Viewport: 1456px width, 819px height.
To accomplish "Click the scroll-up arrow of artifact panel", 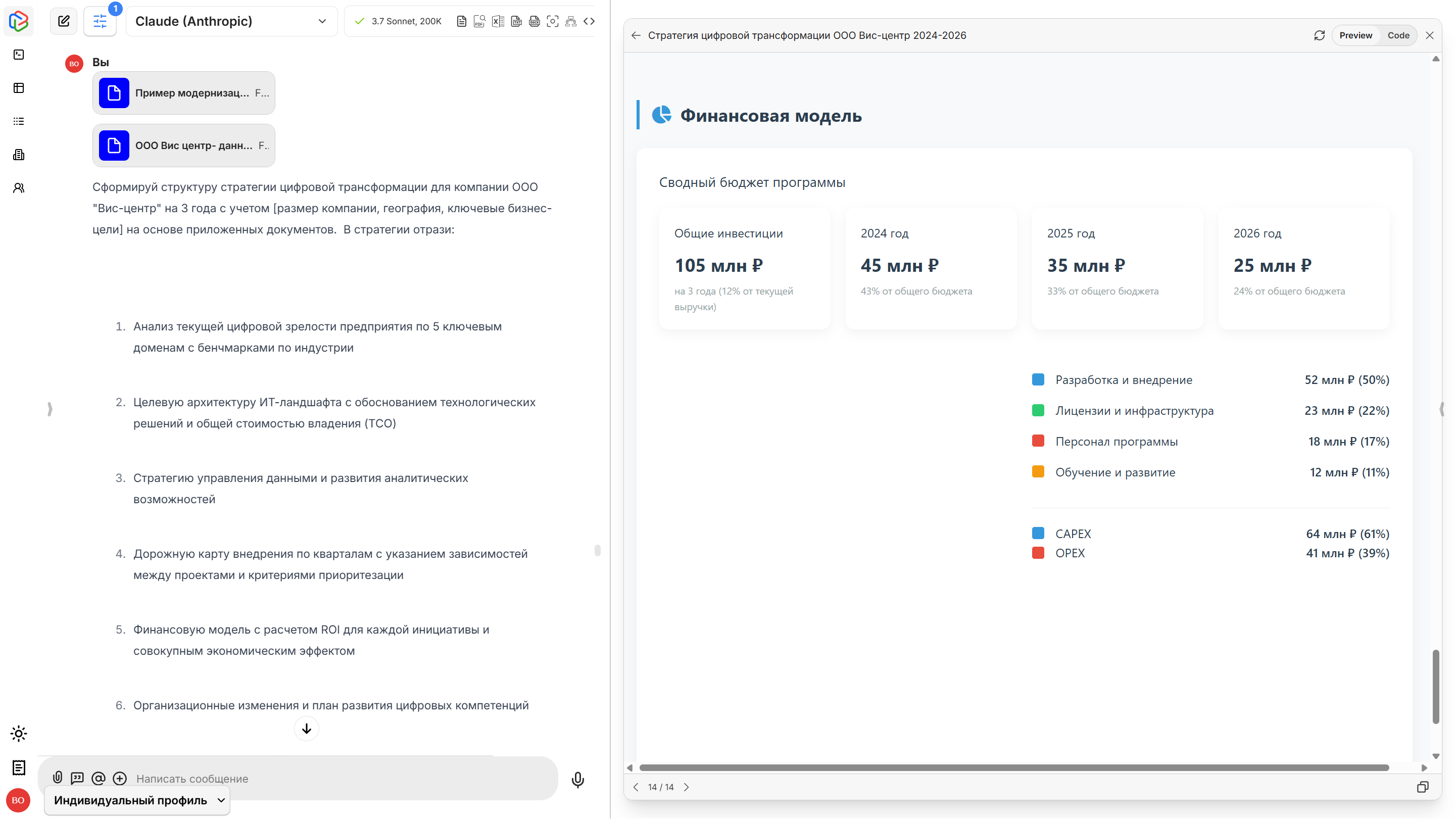I will coord(1436,59).
